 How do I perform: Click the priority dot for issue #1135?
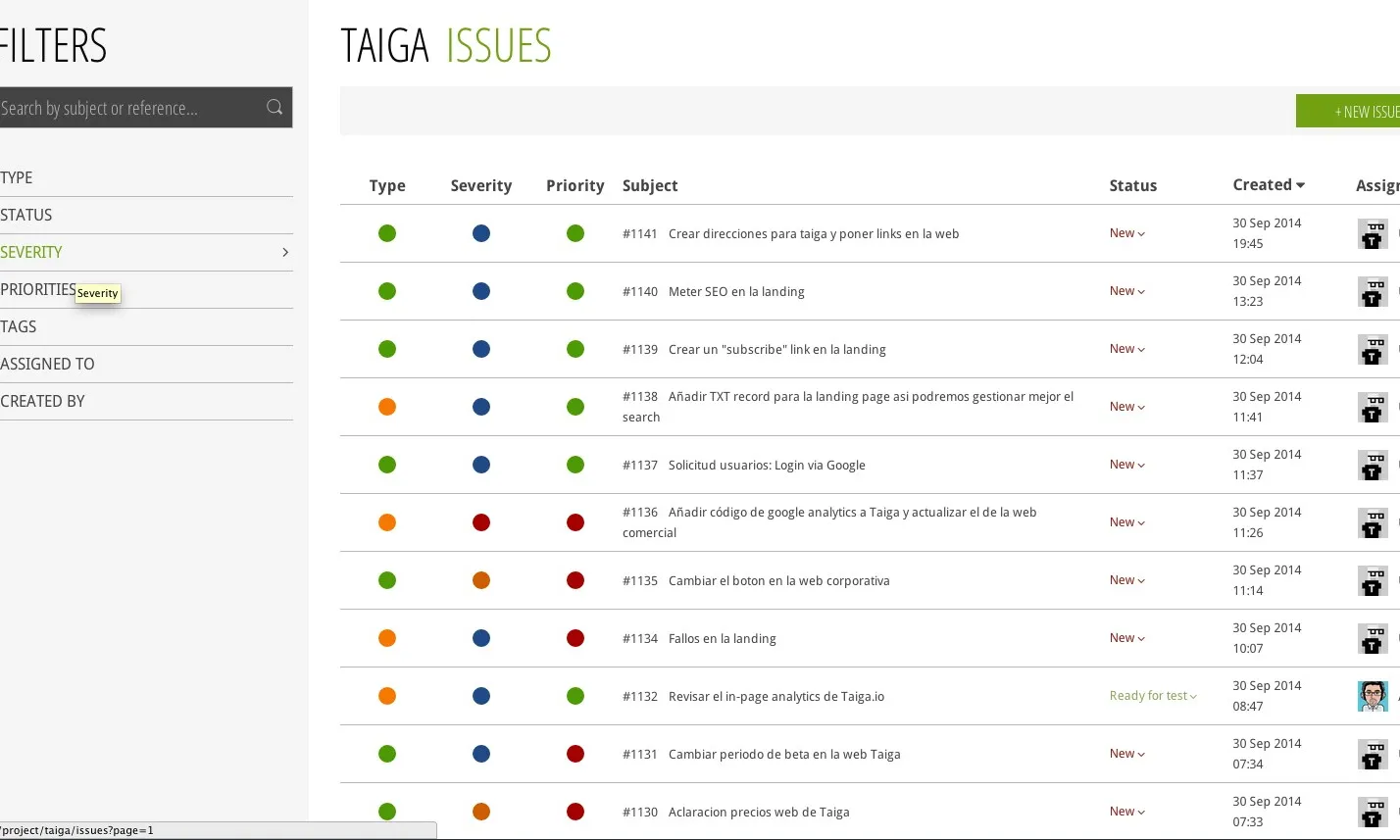575,580
